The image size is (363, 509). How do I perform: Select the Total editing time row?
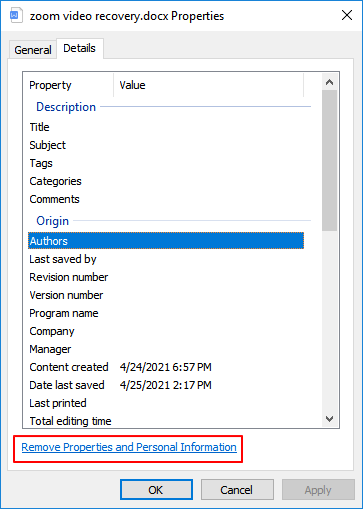tap(166, 421)
